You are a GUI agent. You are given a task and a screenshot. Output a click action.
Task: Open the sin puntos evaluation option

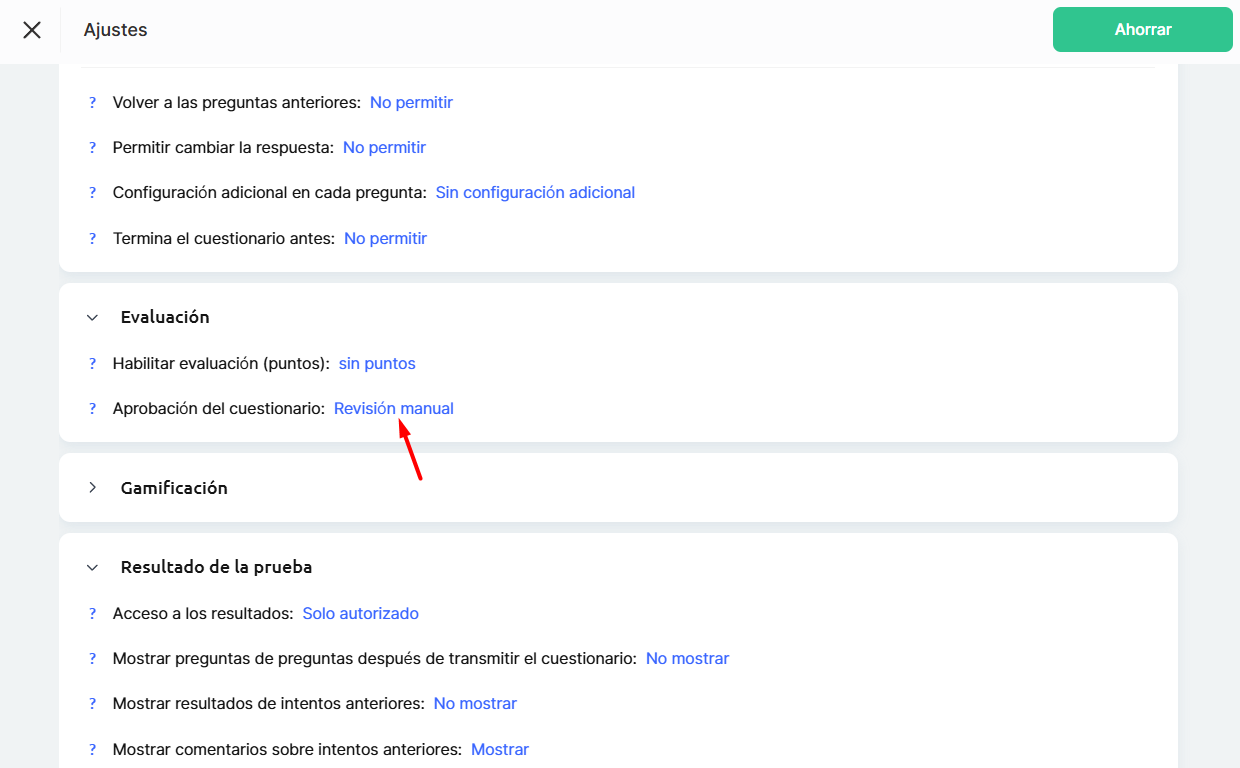coord(377,363)
